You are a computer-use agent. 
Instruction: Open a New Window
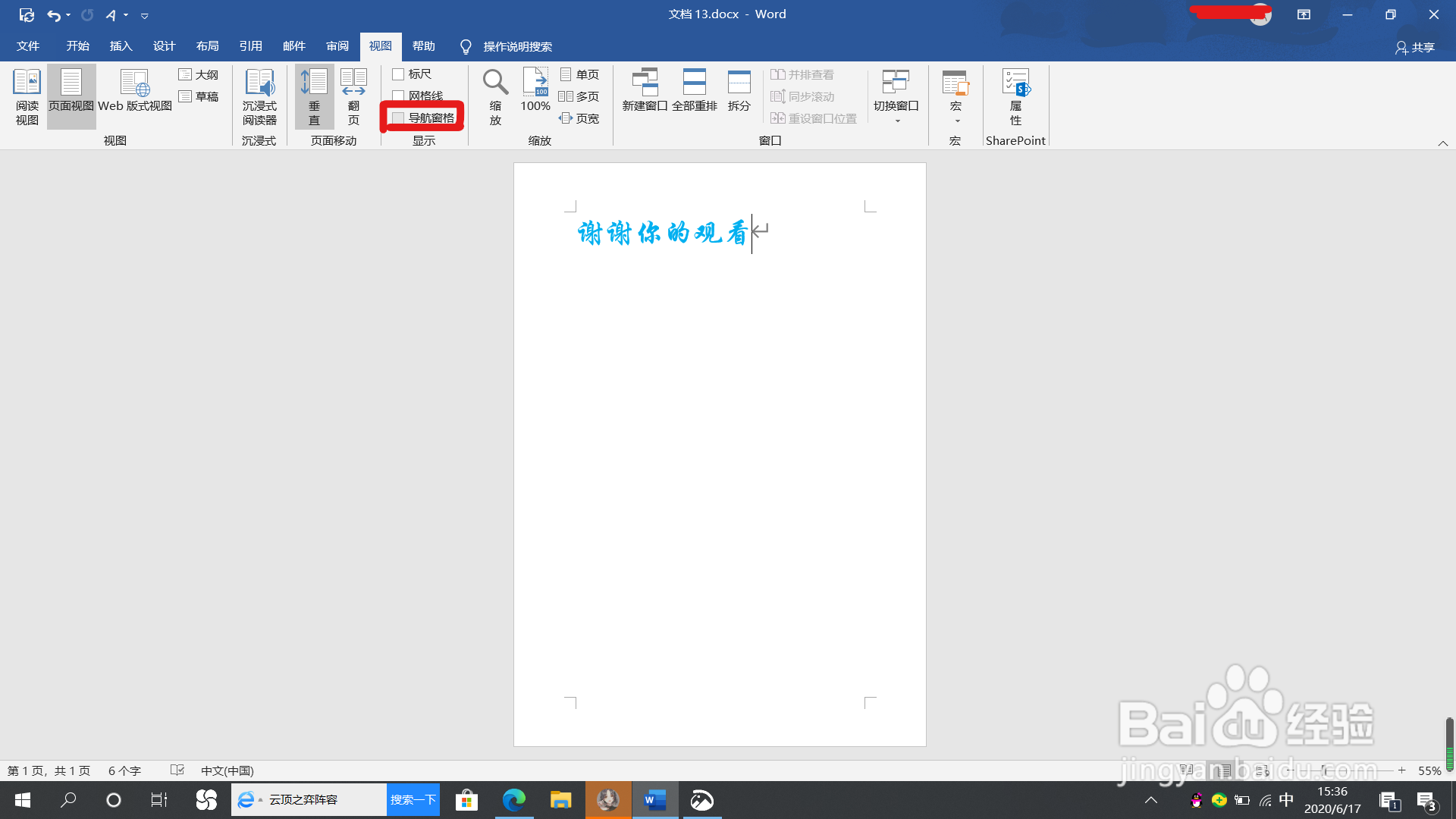tap(645, 91)
